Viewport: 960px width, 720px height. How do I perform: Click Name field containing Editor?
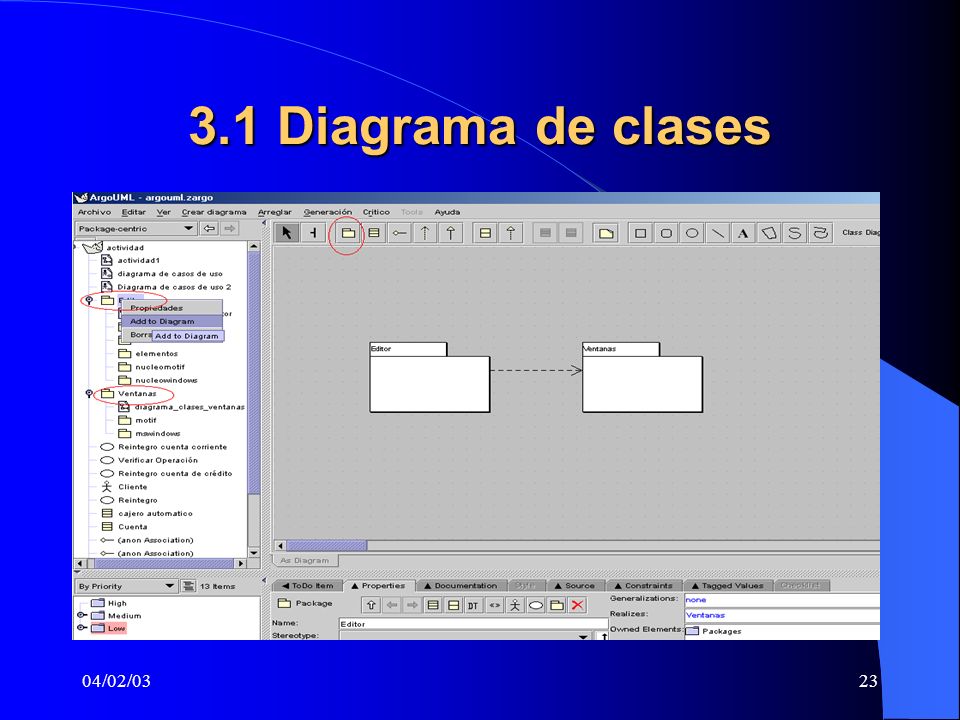(x=473, y=624)
